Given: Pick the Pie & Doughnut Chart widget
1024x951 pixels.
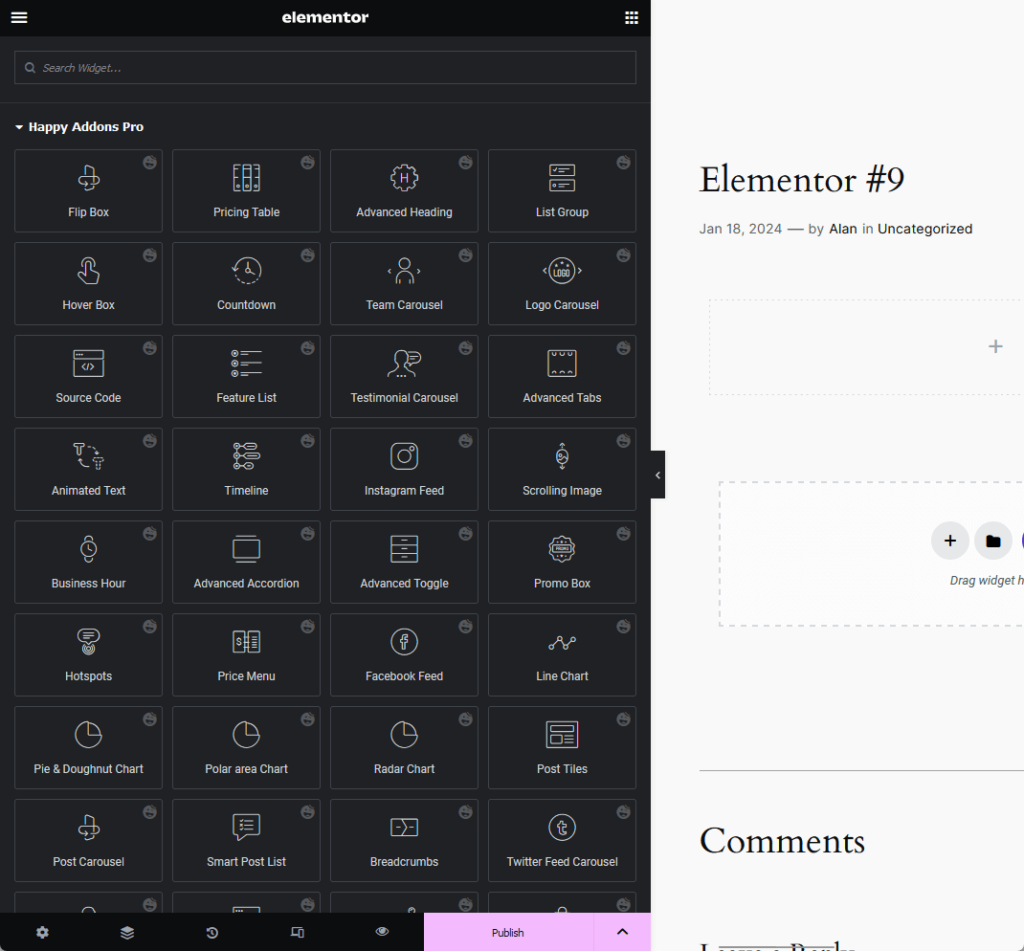Looking at the screenshot, I should 88,747.
